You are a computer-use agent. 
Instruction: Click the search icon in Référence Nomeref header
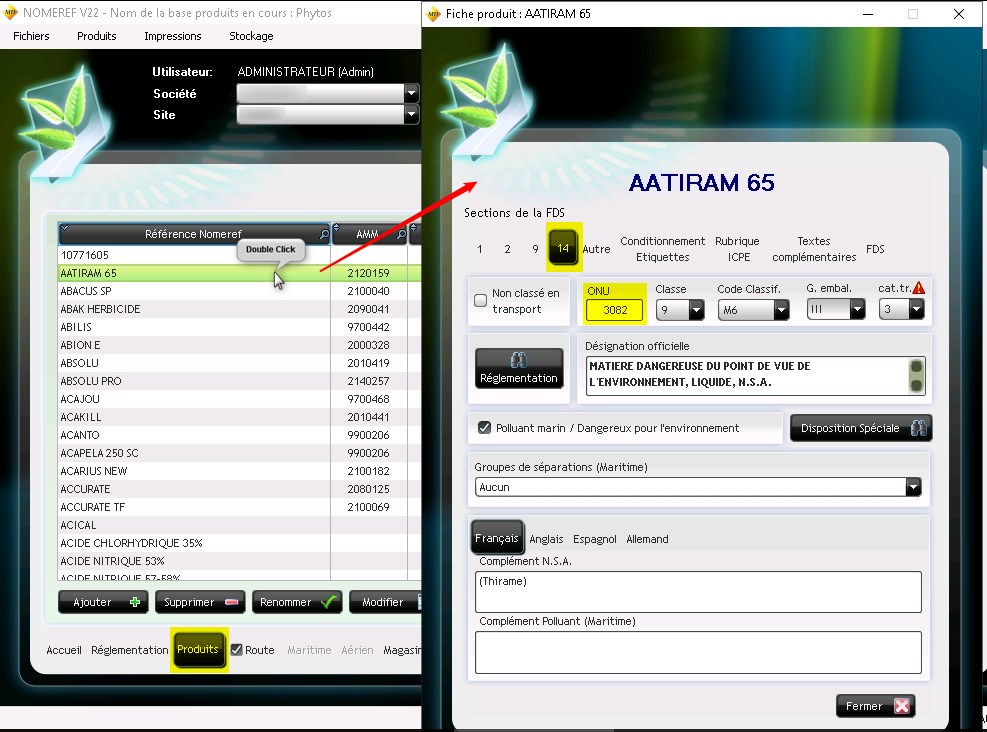point(323,234)
